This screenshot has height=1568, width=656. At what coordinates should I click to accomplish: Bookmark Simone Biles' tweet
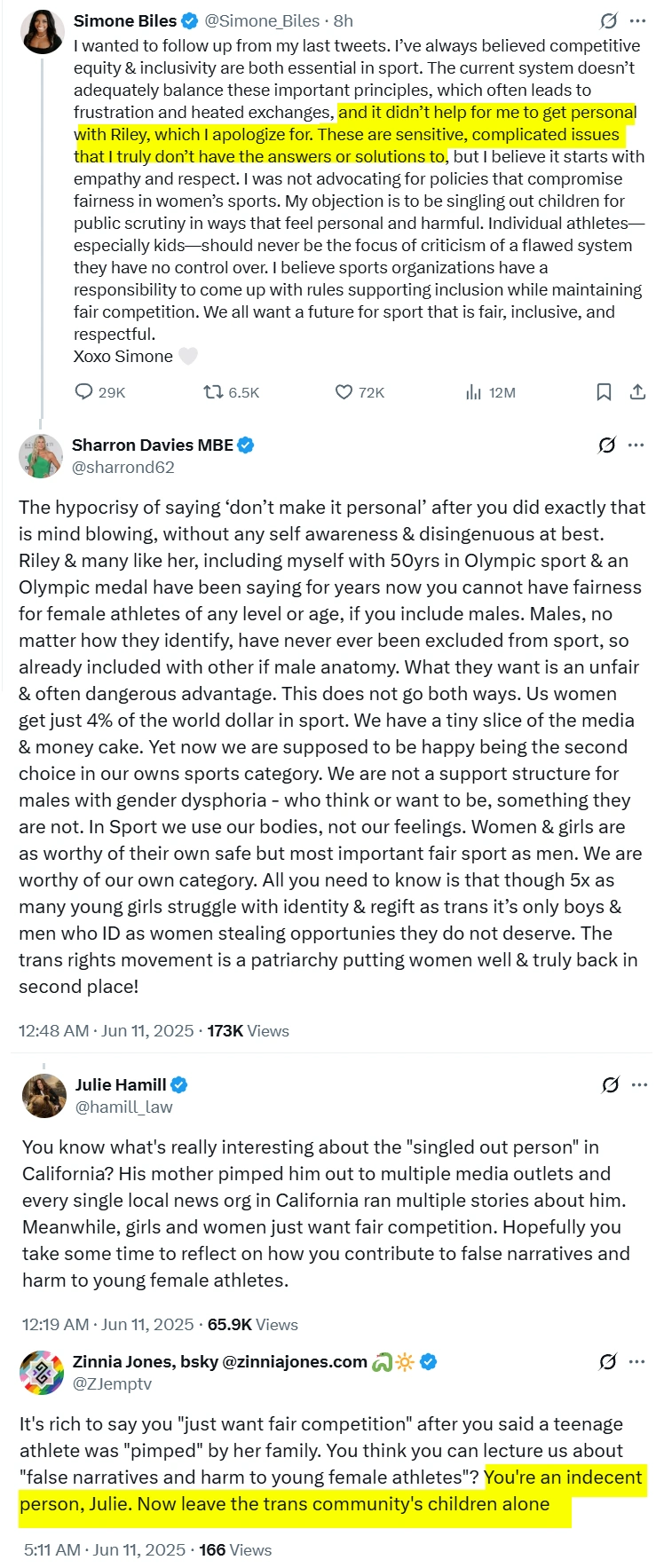point(604,392)
